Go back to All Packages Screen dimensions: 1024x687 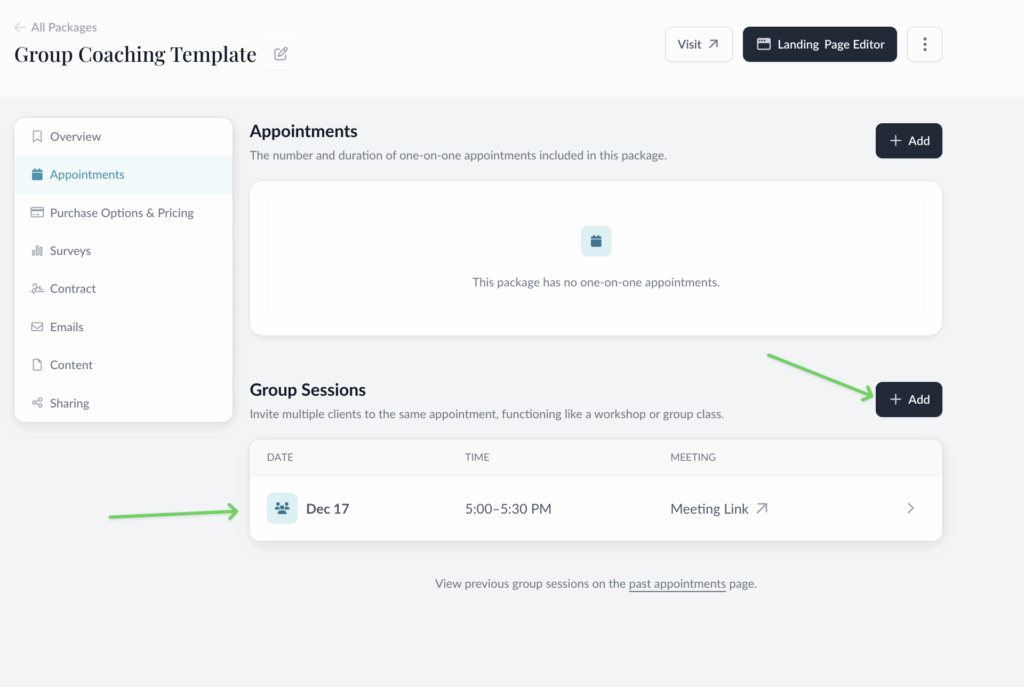(x=56, y=27)
